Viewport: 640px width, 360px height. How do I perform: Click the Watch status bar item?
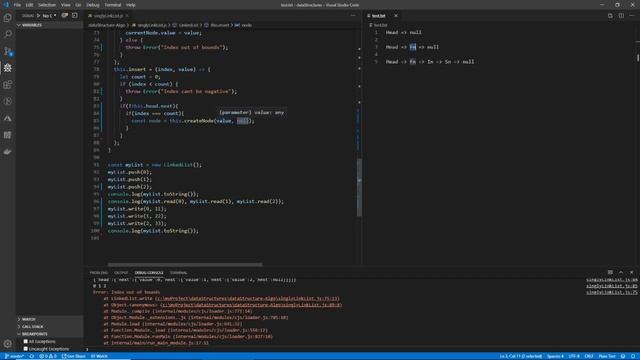coord(99,356)
